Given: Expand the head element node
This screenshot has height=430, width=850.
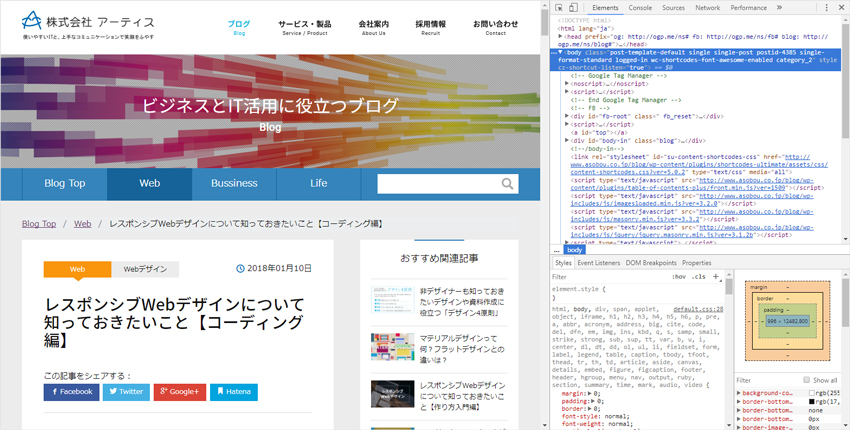Looking at the screenshot, I should 561,36.
